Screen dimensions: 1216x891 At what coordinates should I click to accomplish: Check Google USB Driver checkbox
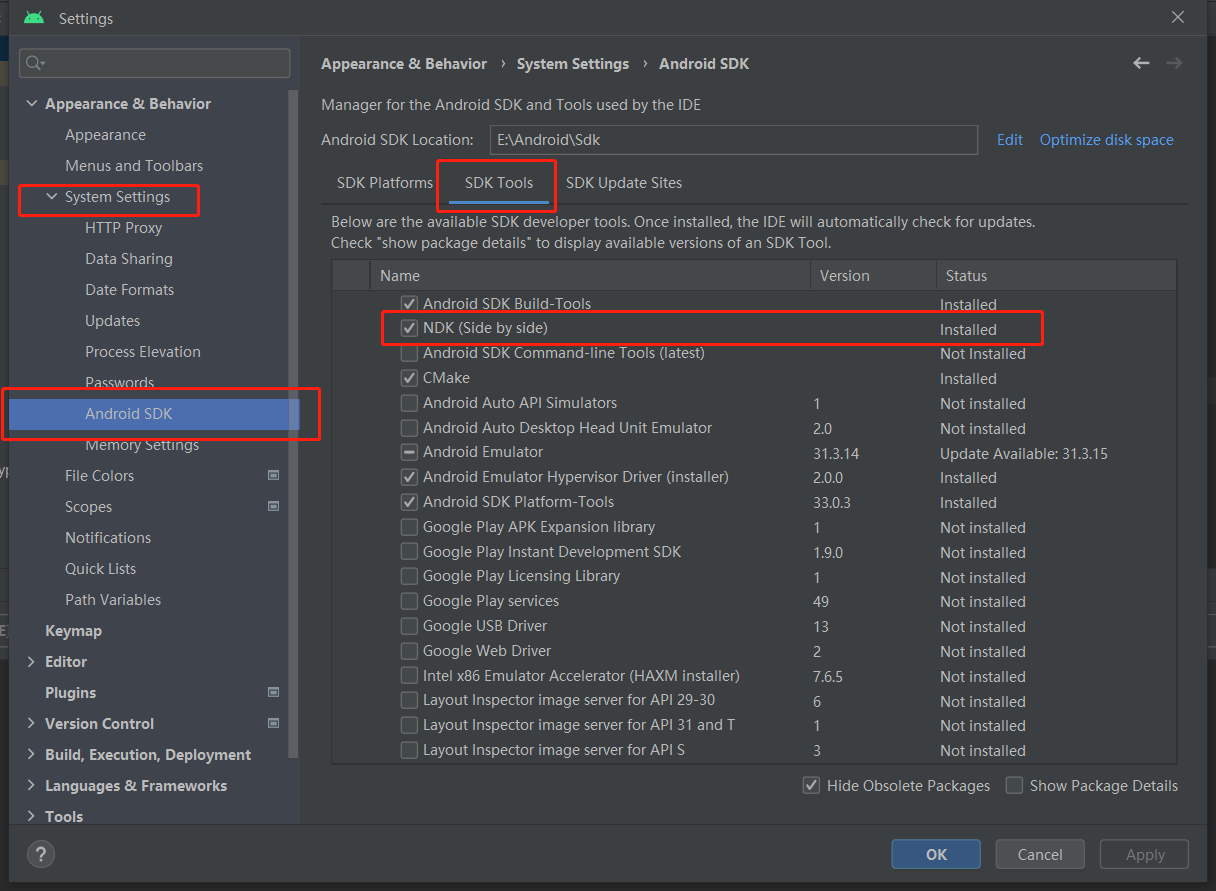click(409, 626)
